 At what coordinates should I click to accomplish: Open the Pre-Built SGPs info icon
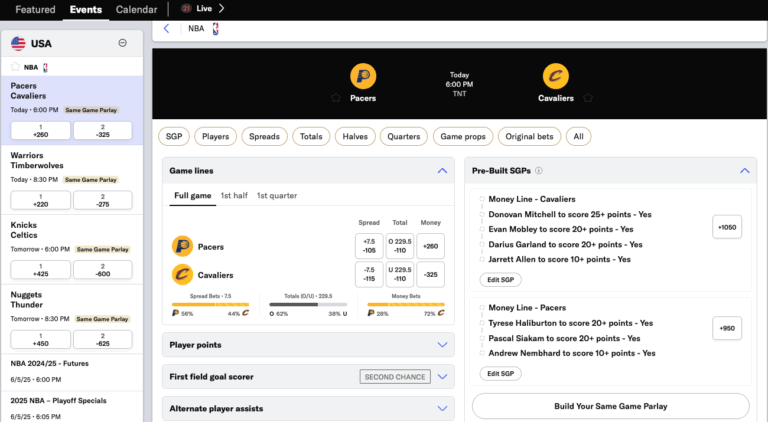tap(539, 171)
